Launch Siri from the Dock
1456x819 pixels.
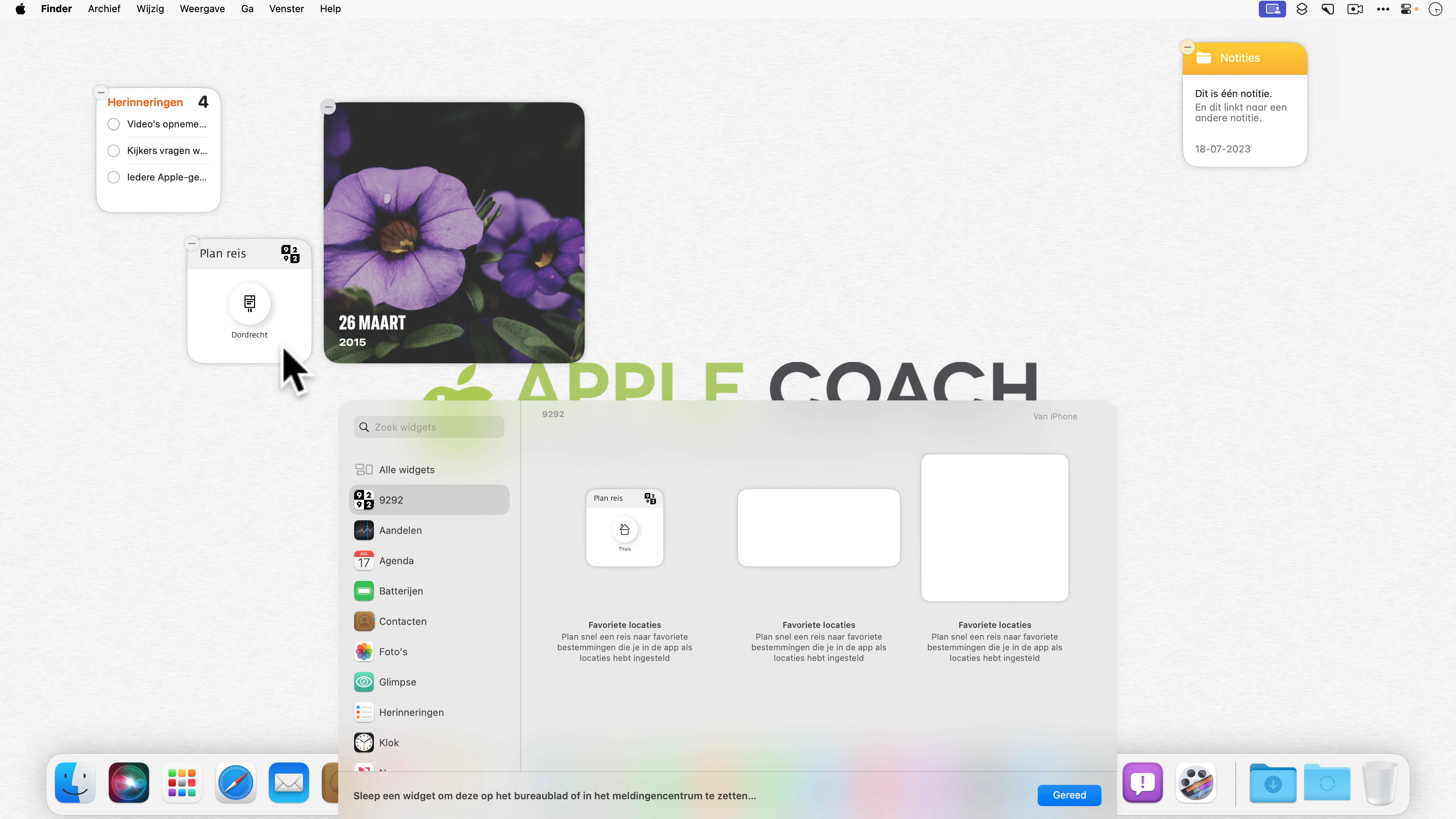pyautogui.click(x=129, y=783)
